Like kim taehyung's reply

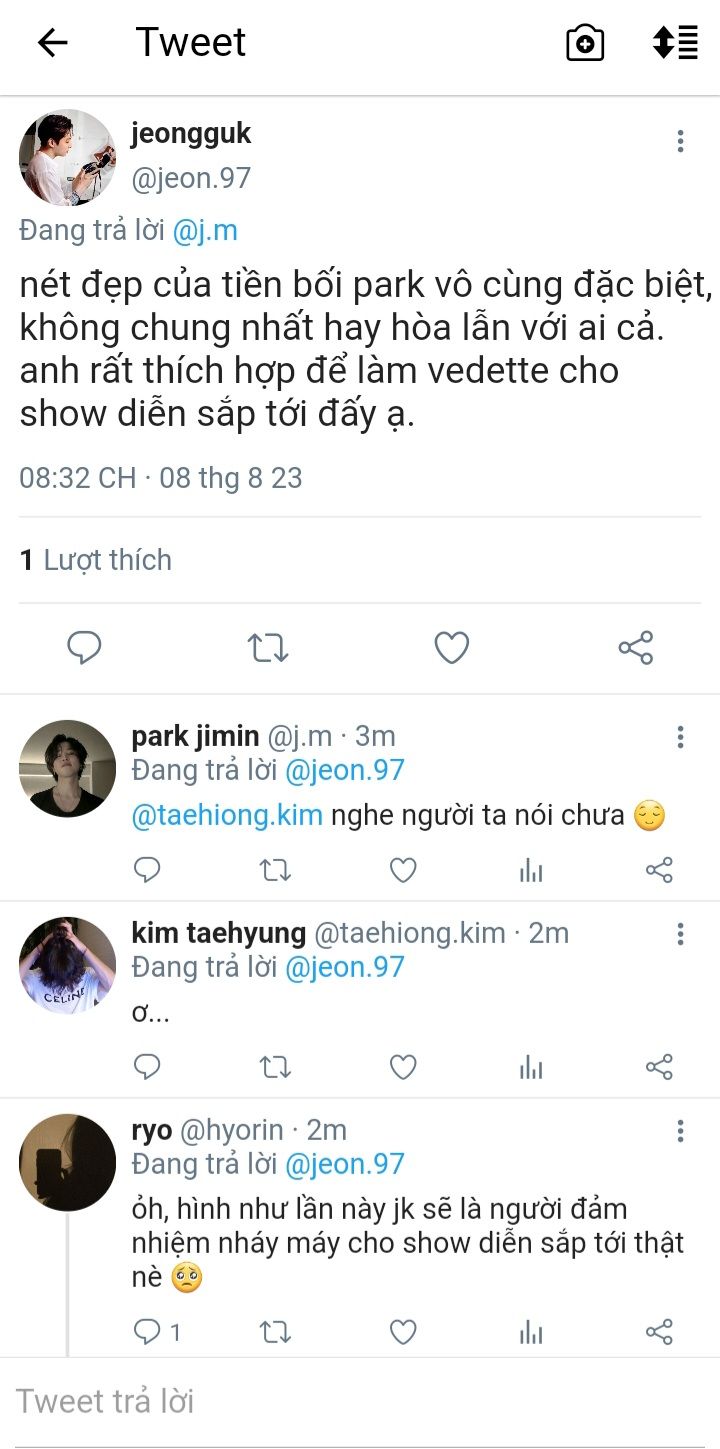pyautogui.click(x=403, y=1067)
